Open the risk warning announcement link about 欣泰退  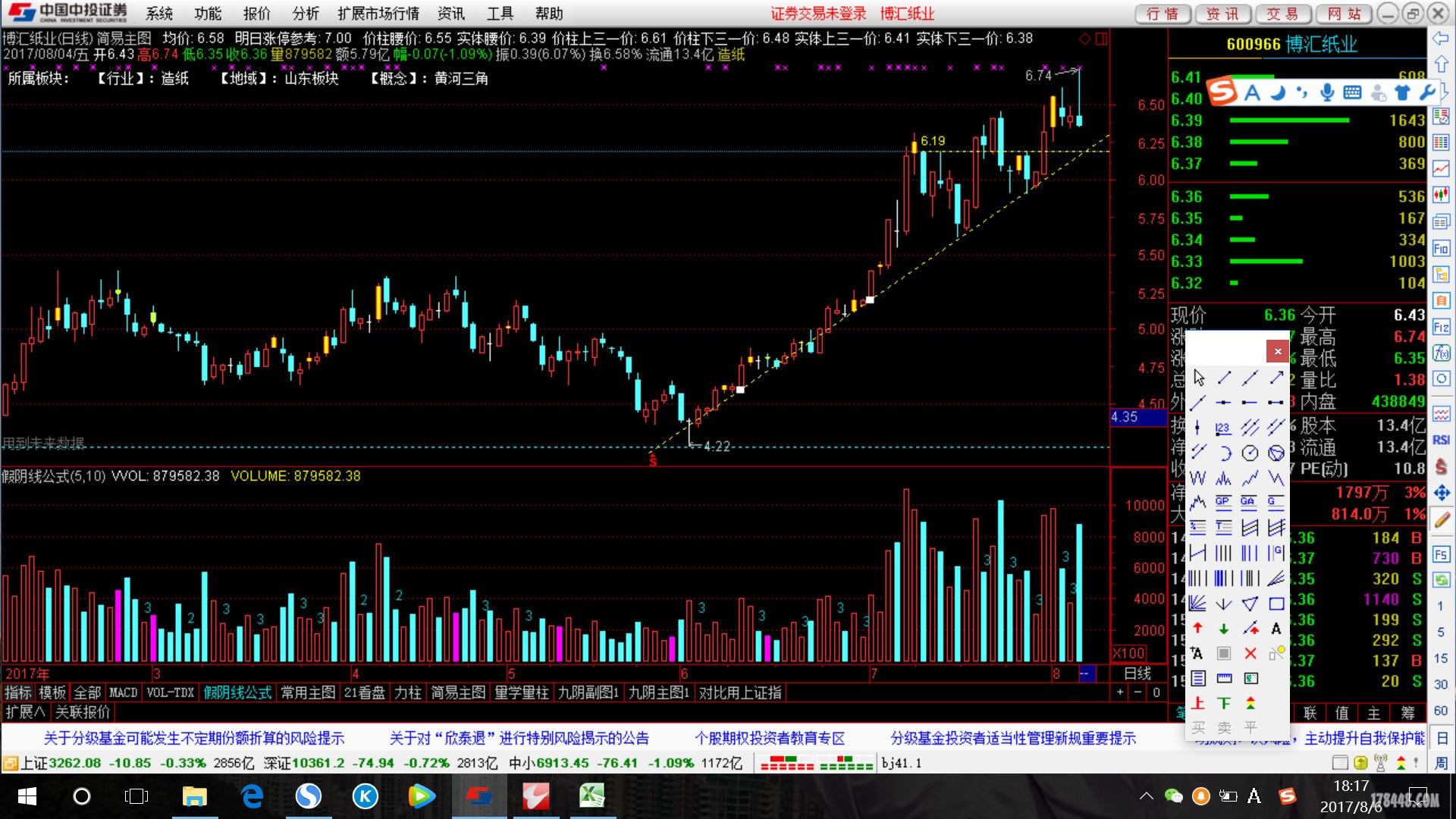519,738
